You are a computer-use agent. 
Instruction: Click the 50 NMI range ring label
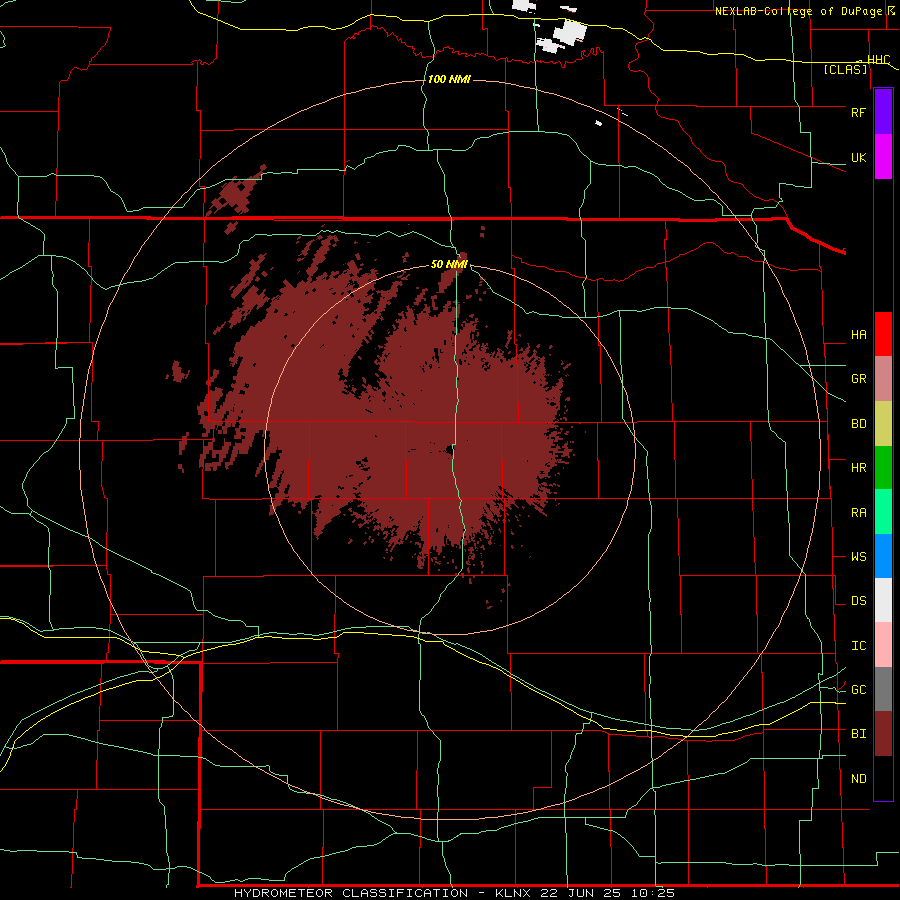(x=449, y=264)
